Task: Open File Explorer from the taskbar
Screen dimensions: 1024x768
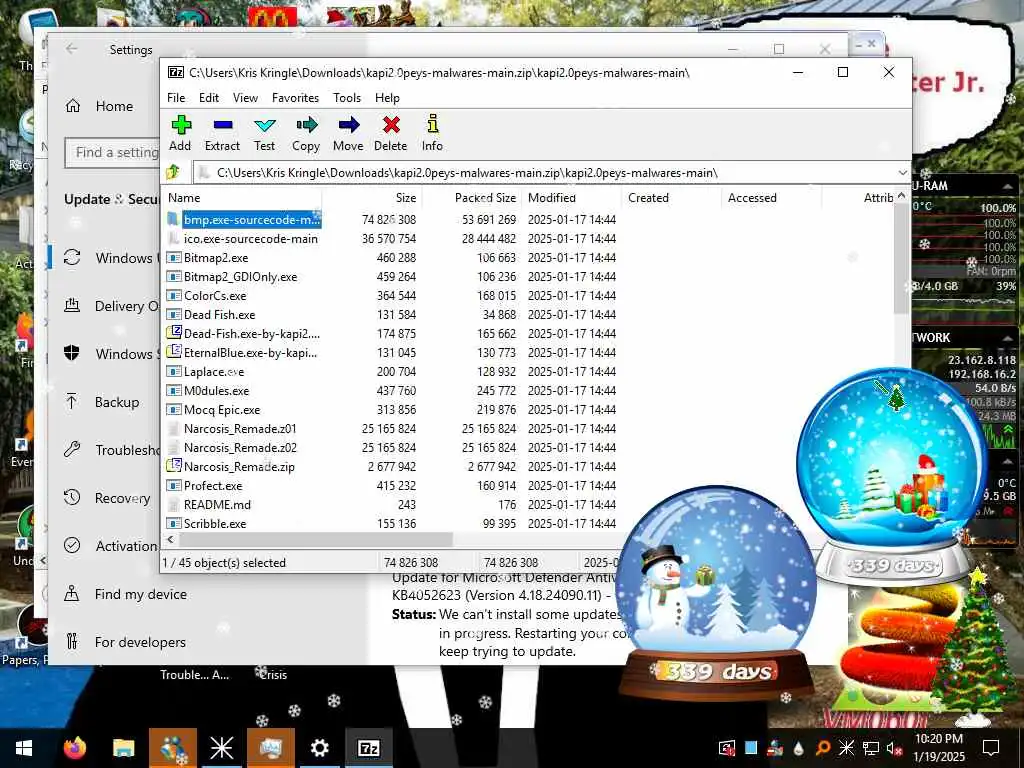Action: point(123,748)
